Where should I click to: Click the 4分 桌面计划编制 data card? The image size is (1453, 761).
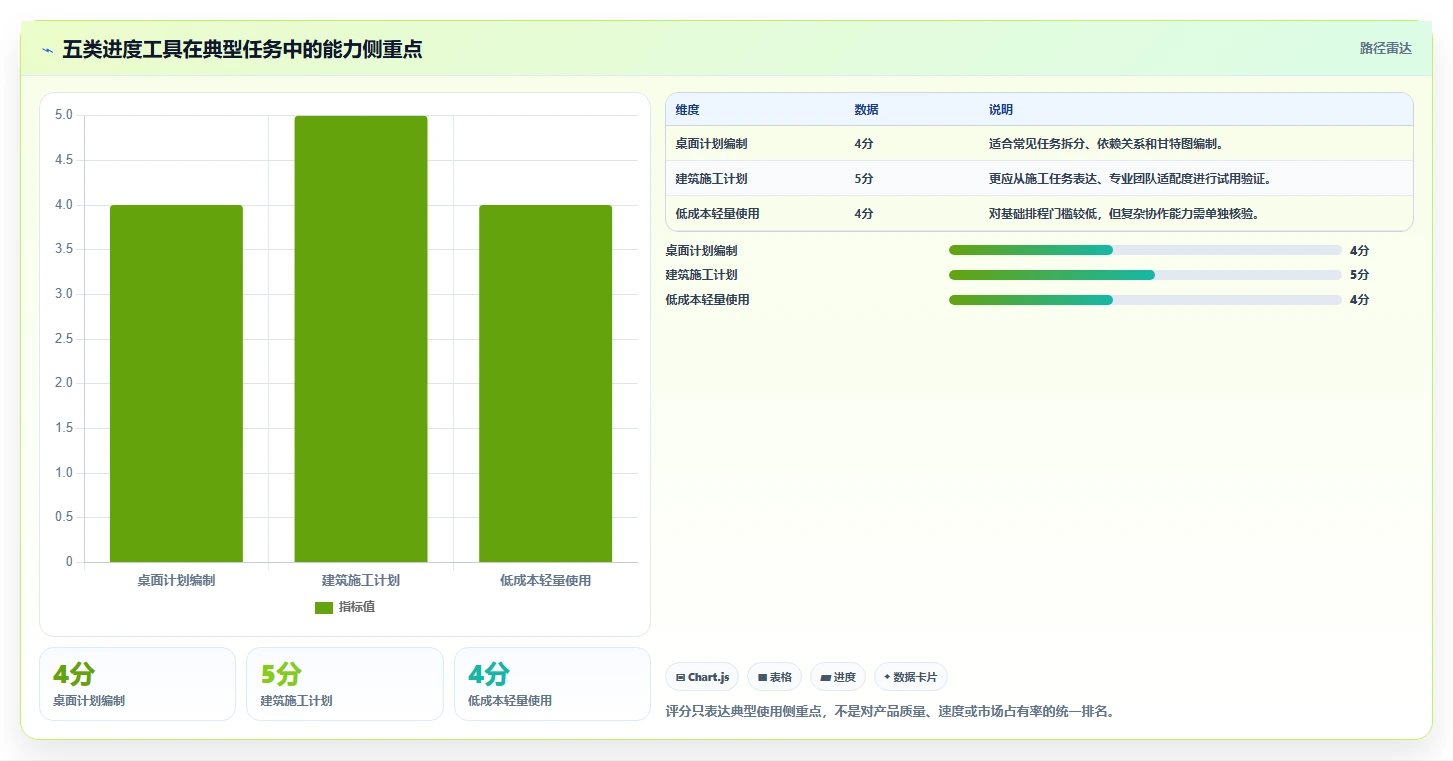pos(137,684)
